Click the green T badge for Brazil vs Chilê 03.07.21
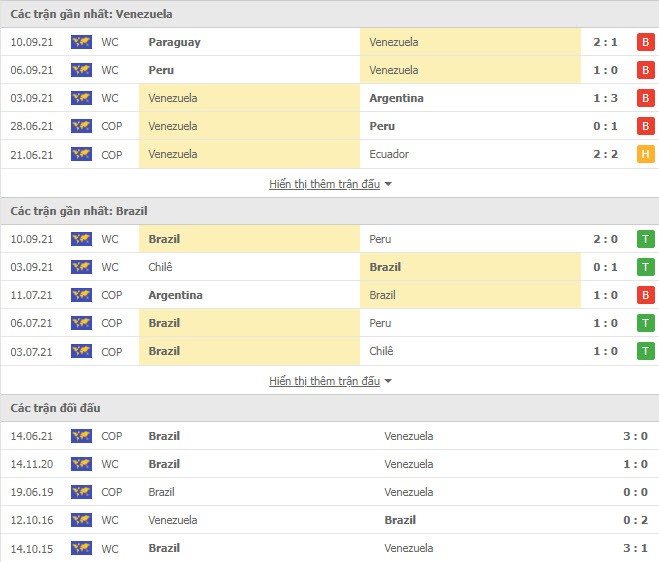The image size is (659, 562). [x=646, y=351]
